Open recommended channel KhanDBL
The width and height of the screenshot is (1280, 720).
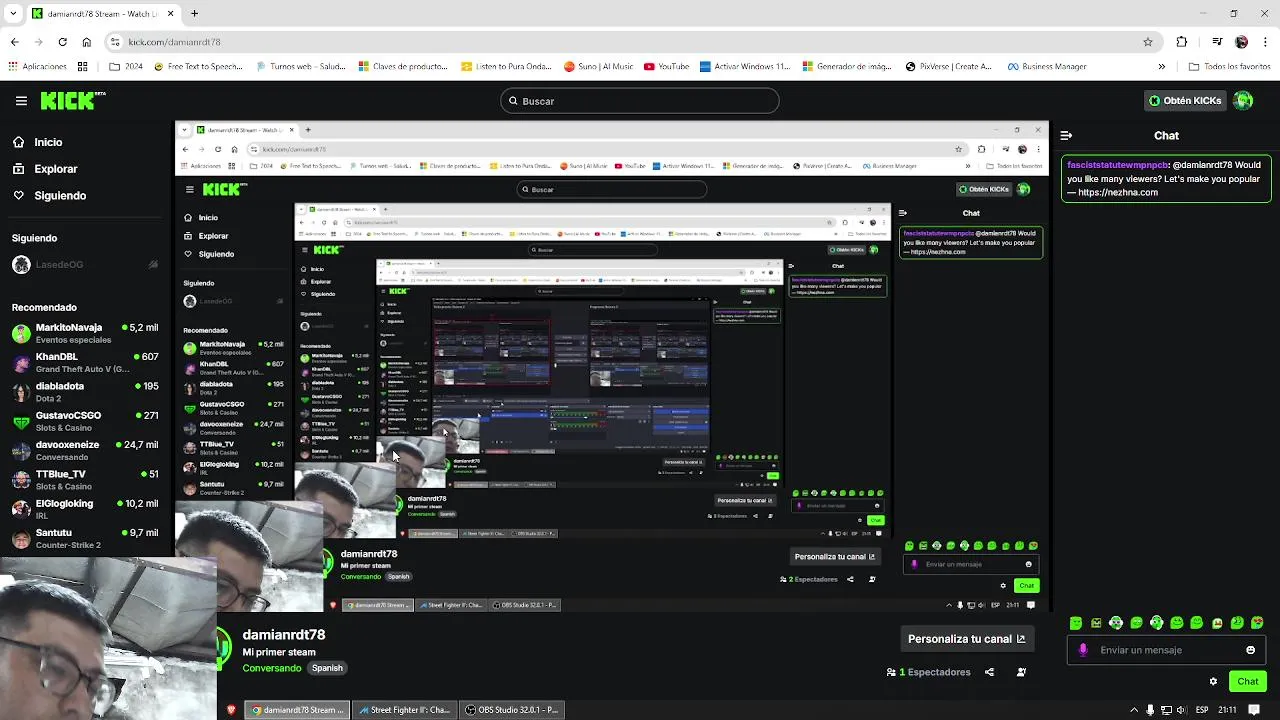[x=86, y=362]
